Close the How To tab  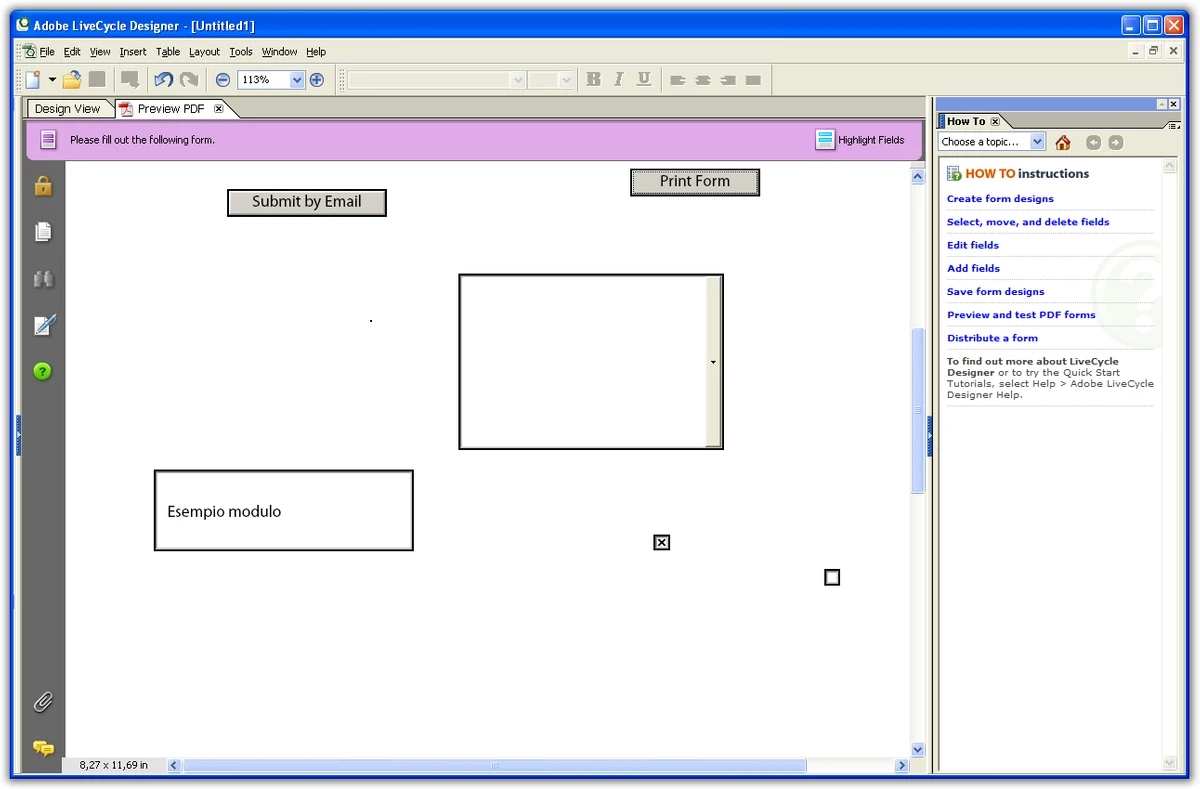pos(995,121)
